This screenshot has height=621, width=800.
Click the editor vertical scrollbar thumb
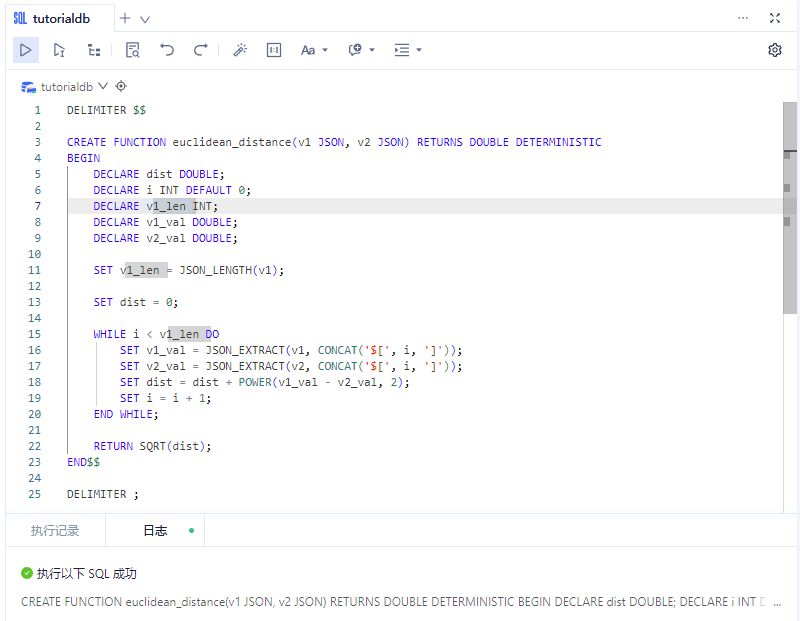tap(790, 208)
